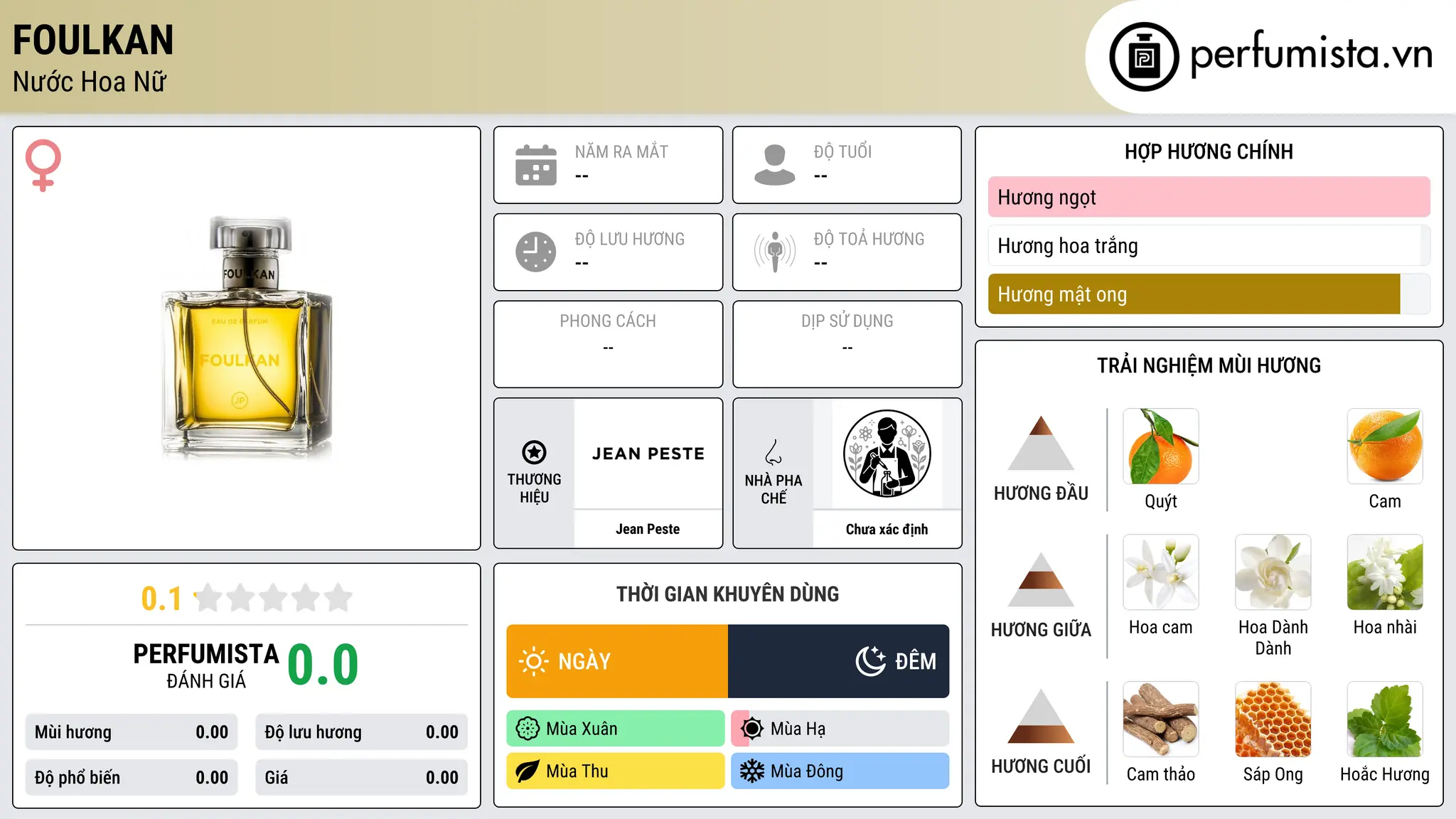Click the ĐỘ TOẢ HƯƠNG label

[869, 239]
